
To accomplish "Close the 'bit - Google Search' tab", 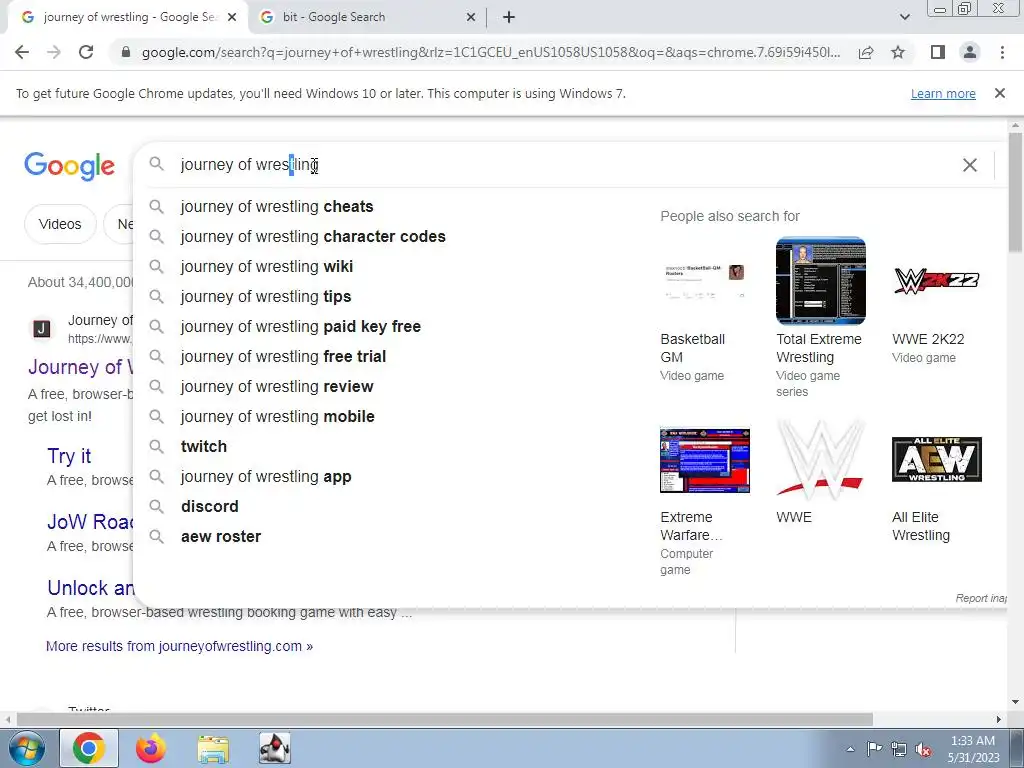I will 471,18.
